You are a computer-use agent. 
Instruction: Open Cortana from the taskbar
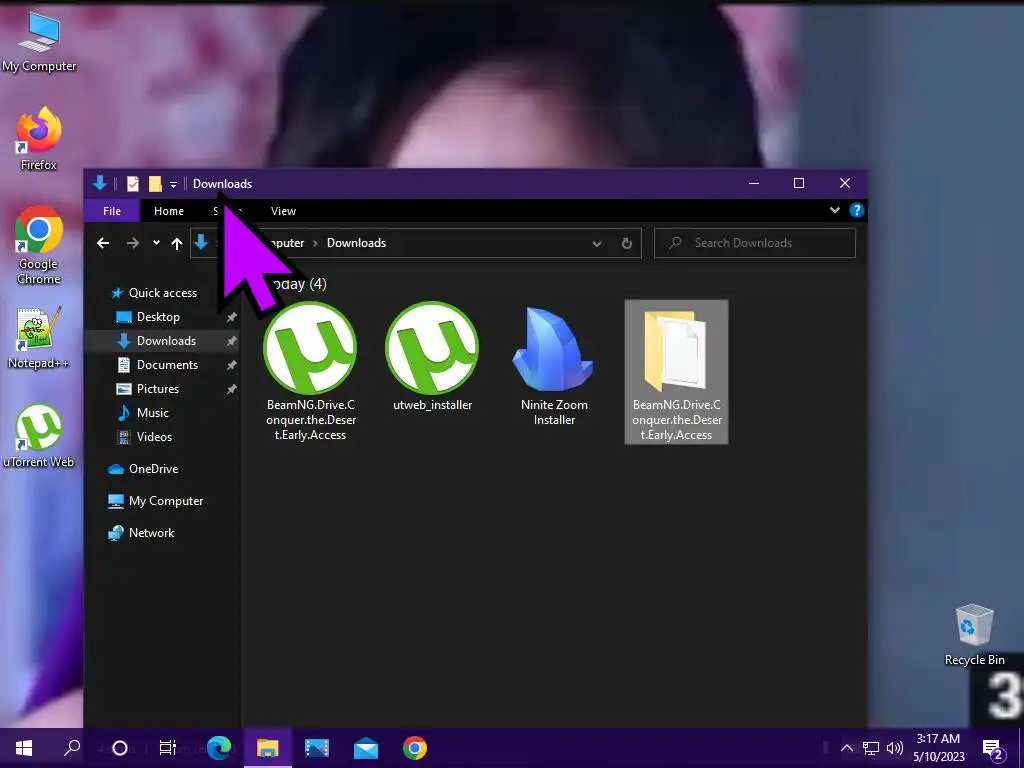(x=120, y=748)
